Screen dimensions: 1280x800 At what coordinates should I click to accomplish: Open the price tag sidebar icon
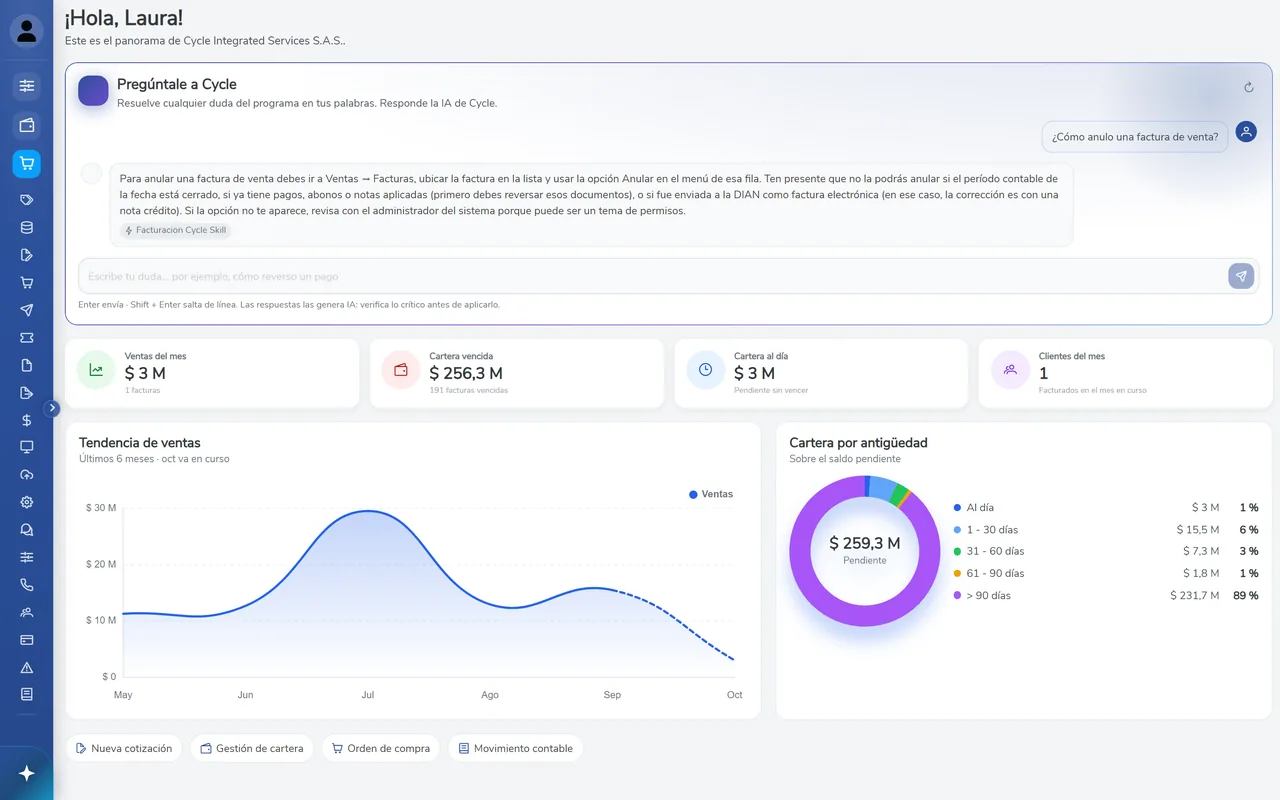click(x=27, y=200)
